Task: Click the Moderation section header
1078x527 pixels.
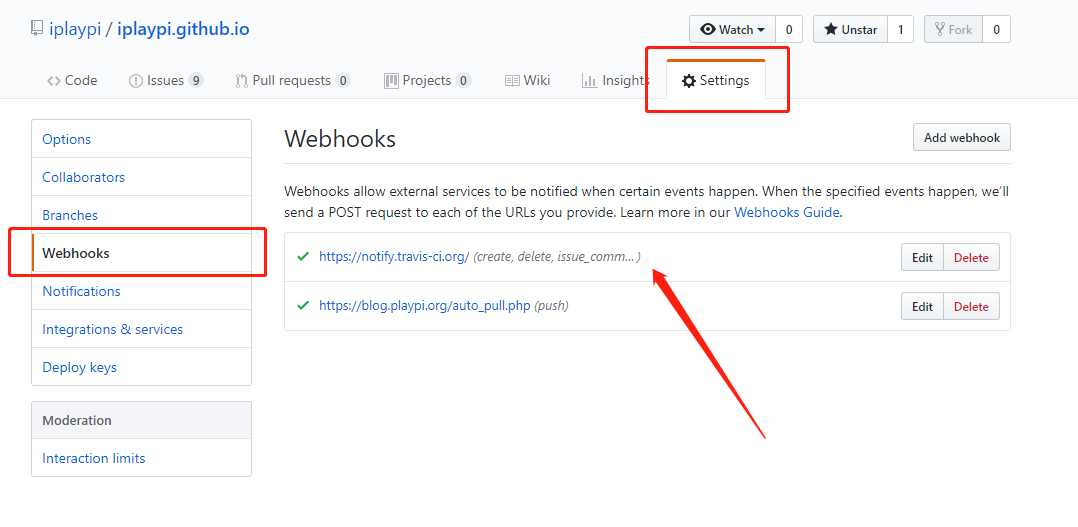Action: 142,420
